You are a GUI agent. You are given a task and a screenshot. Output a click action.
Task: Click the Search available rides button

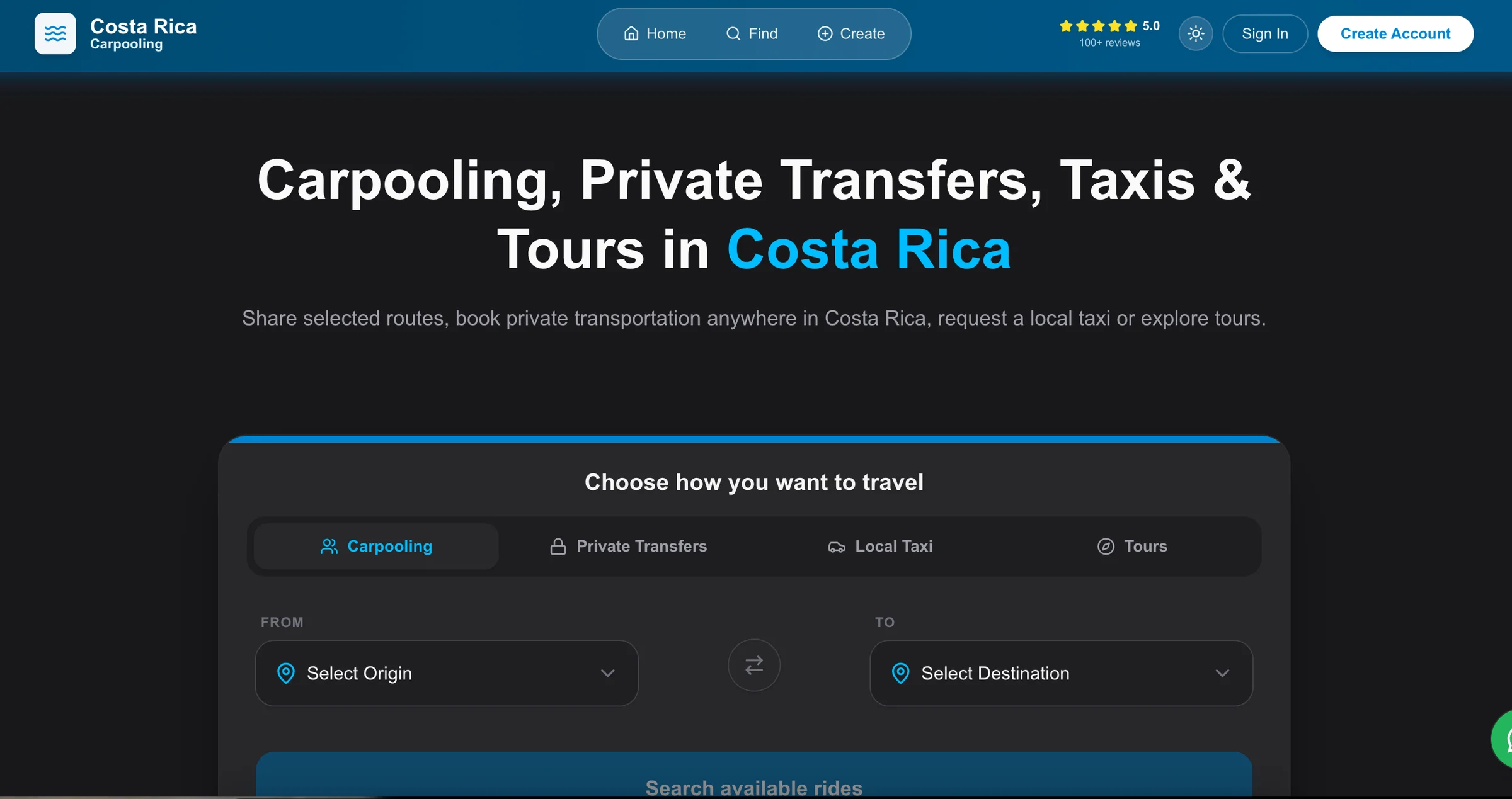point(754,776)
